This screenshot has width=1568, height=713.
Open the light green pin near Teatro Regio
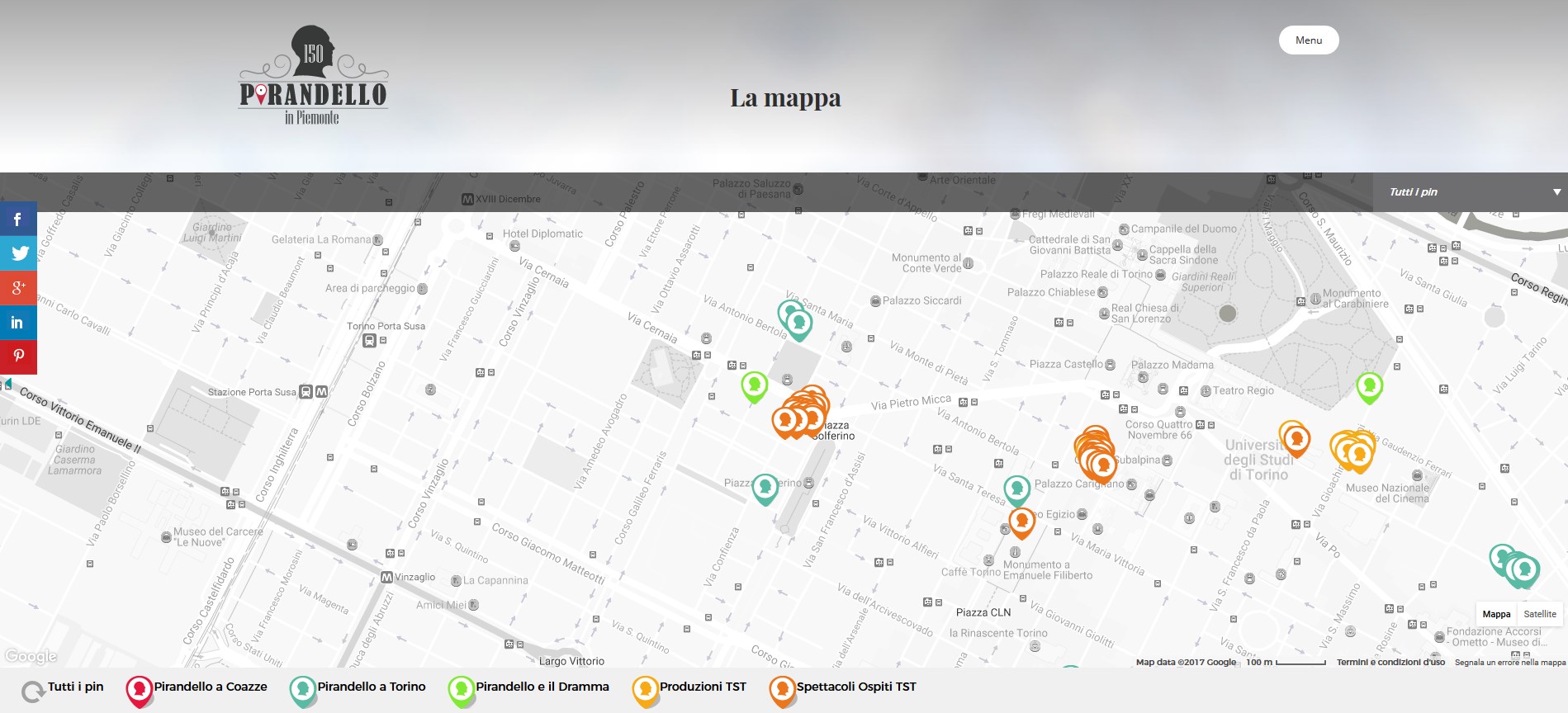coord(1370,386)
